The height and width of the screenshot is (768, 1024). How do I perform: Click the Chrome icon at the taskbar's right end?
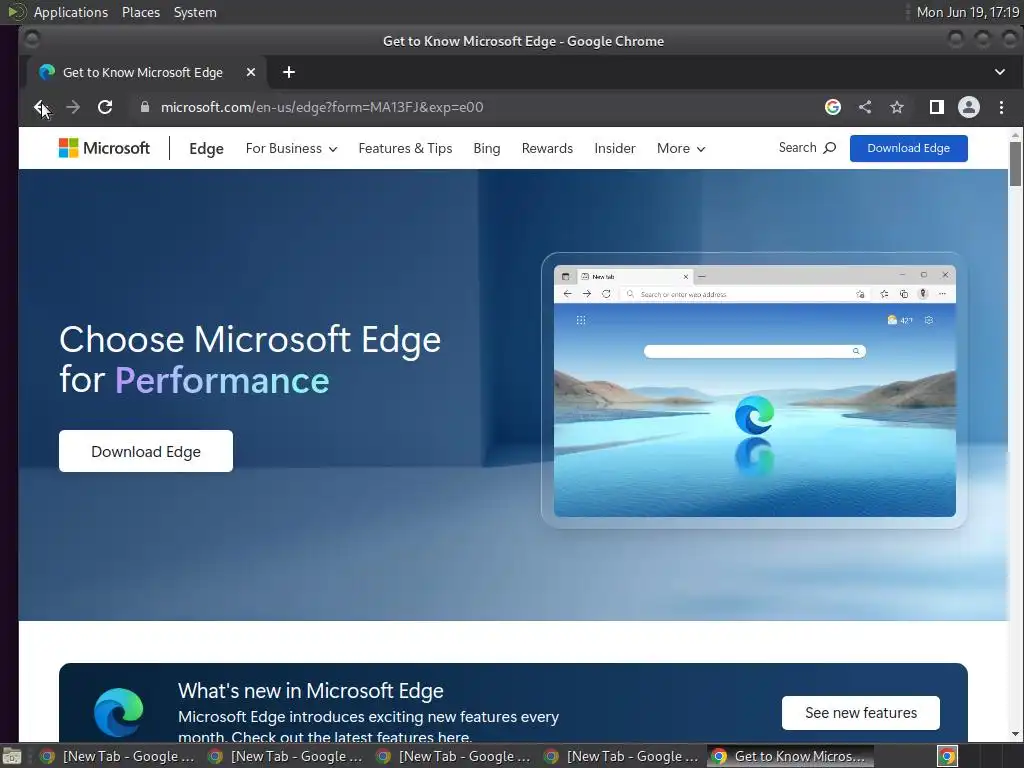tap(948, 756)
